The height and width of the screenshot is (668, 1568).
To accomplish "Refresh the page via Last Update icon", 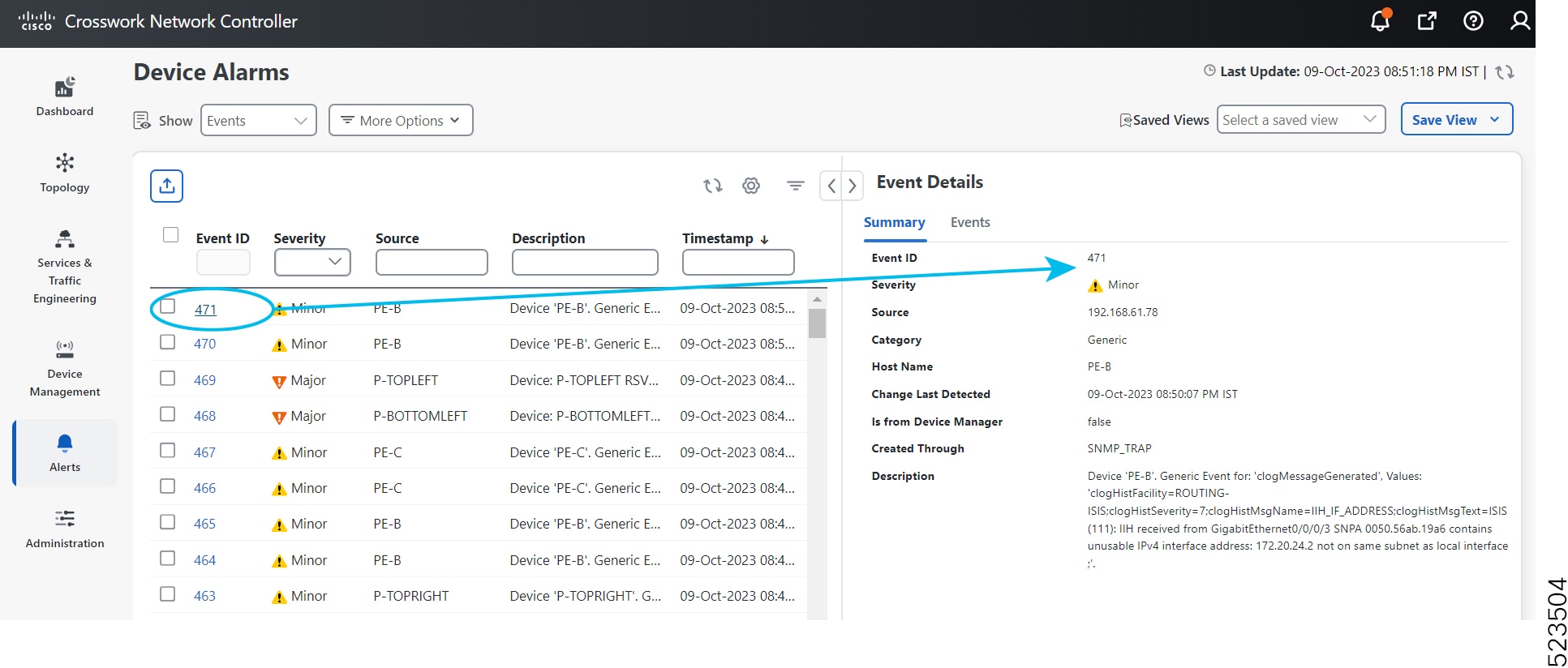I will pyautogui.click(x=1505, y=72).
